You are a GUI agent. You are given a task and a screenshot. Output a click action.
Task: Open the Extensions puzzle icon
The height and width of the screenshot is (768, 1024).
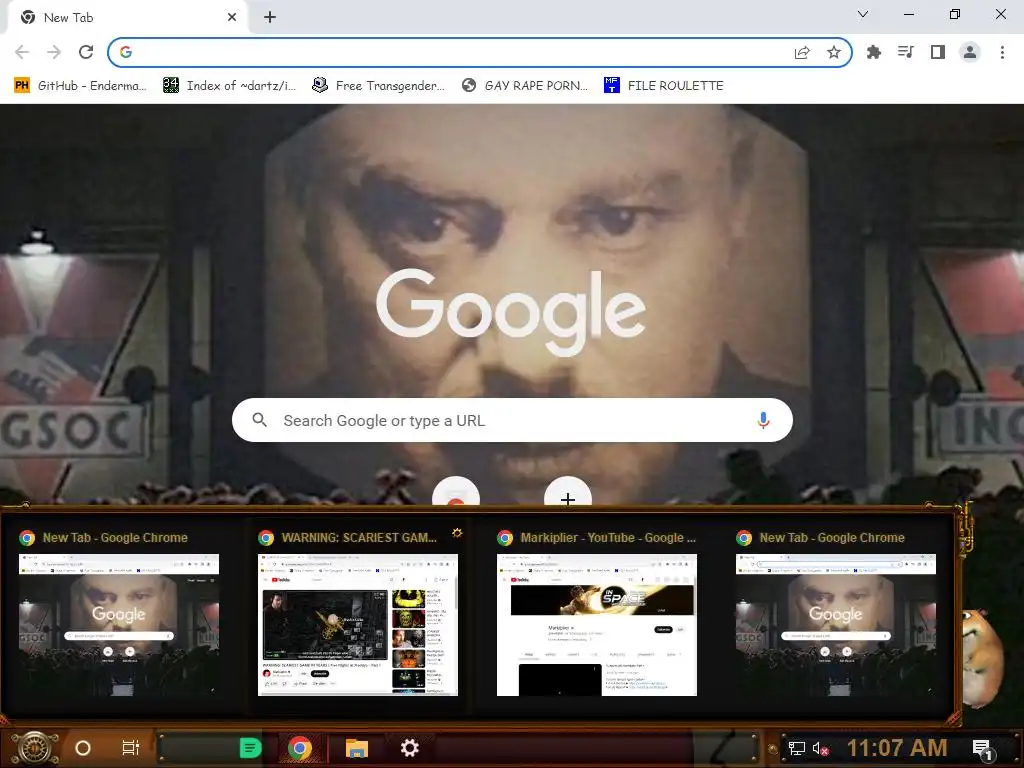click(x=874, y=52)
